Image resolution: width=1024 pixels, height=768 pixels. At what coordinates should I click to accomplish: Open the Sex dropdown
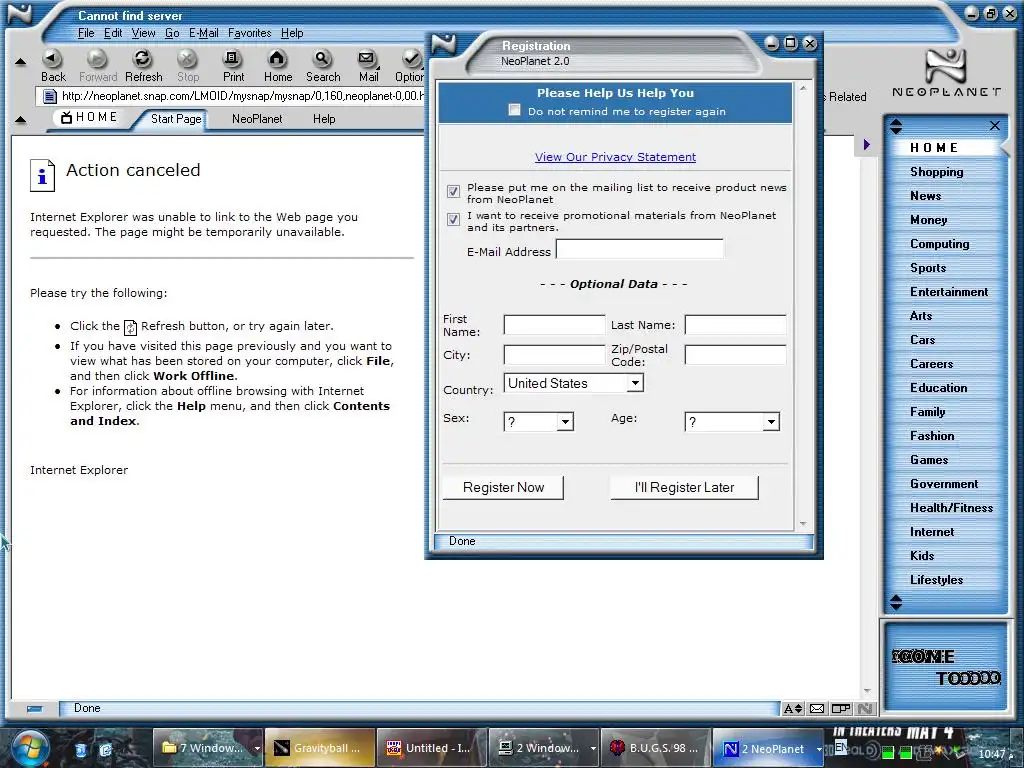[x=539, y=422]
